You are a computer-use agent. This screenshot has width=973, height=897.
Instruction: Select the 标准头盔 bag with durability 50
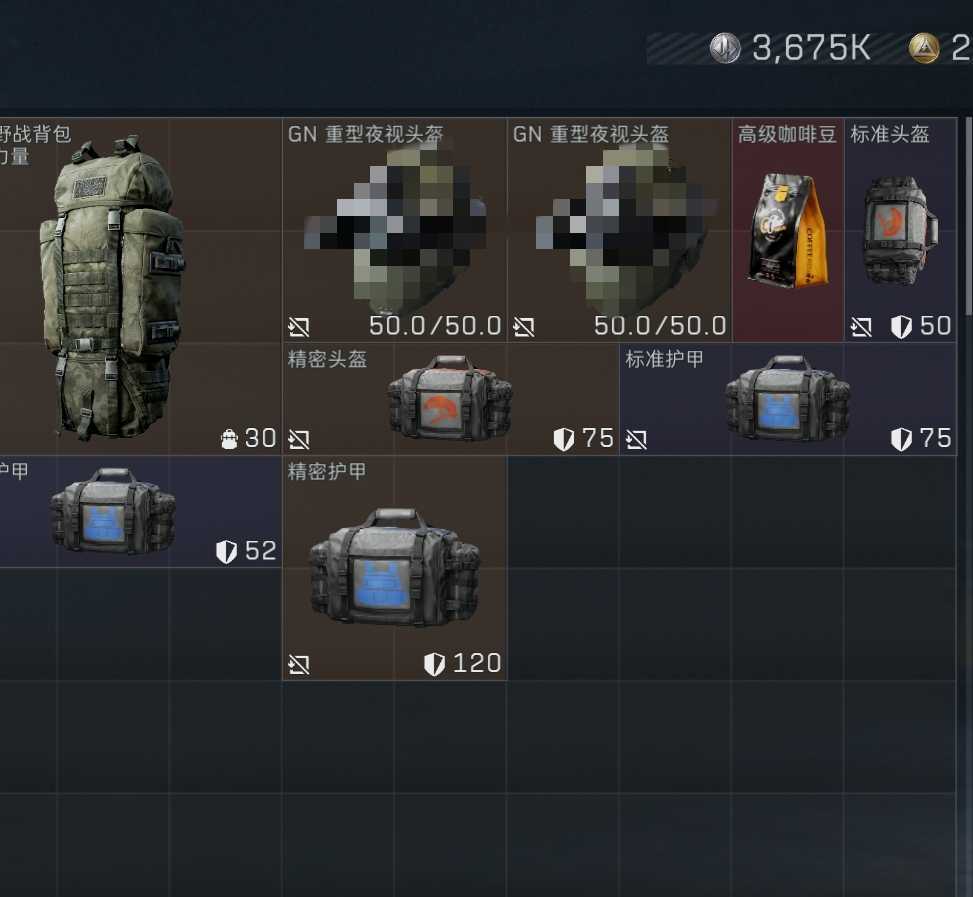(900, 230)
